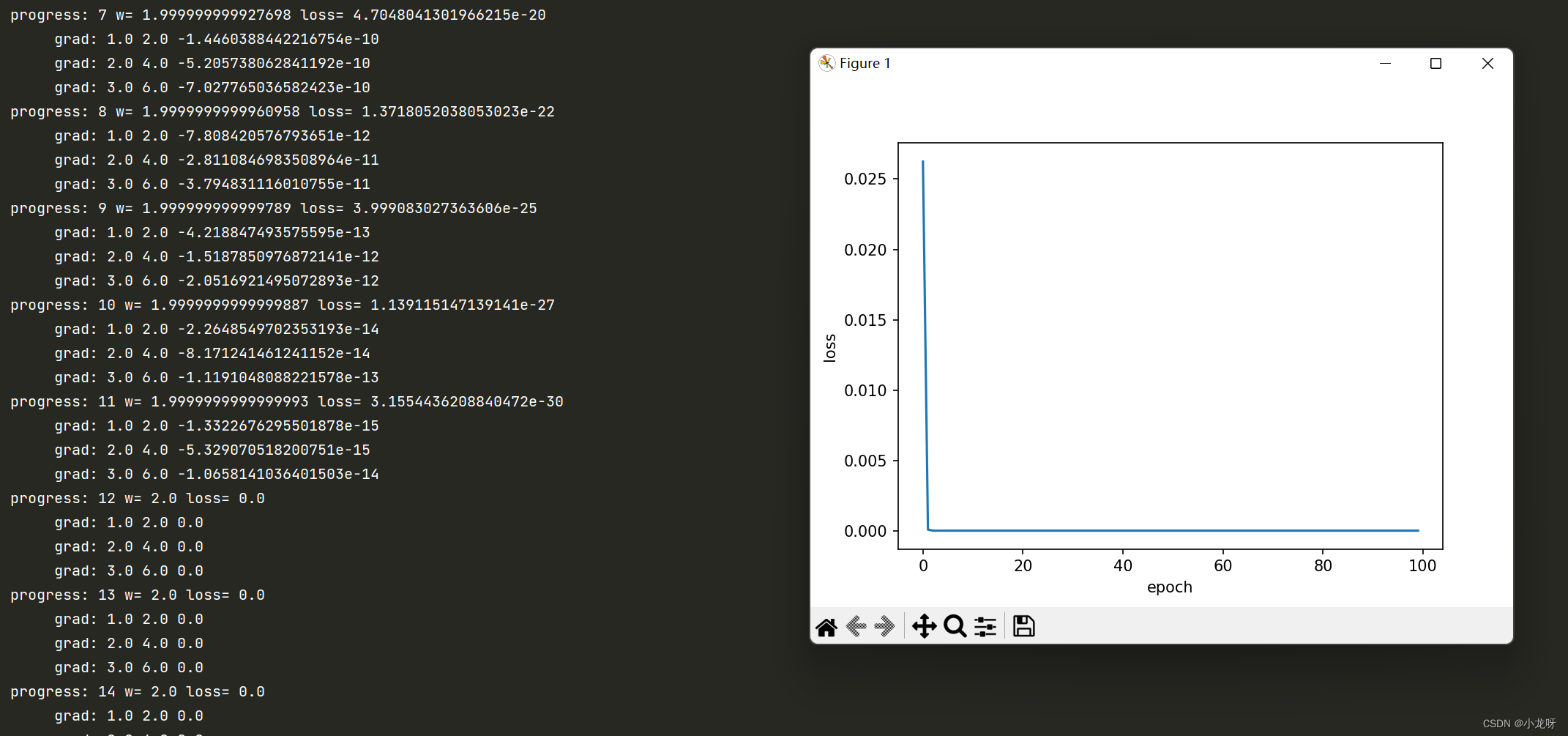Click the Figure 1 title text

click(x=865, y=63)
